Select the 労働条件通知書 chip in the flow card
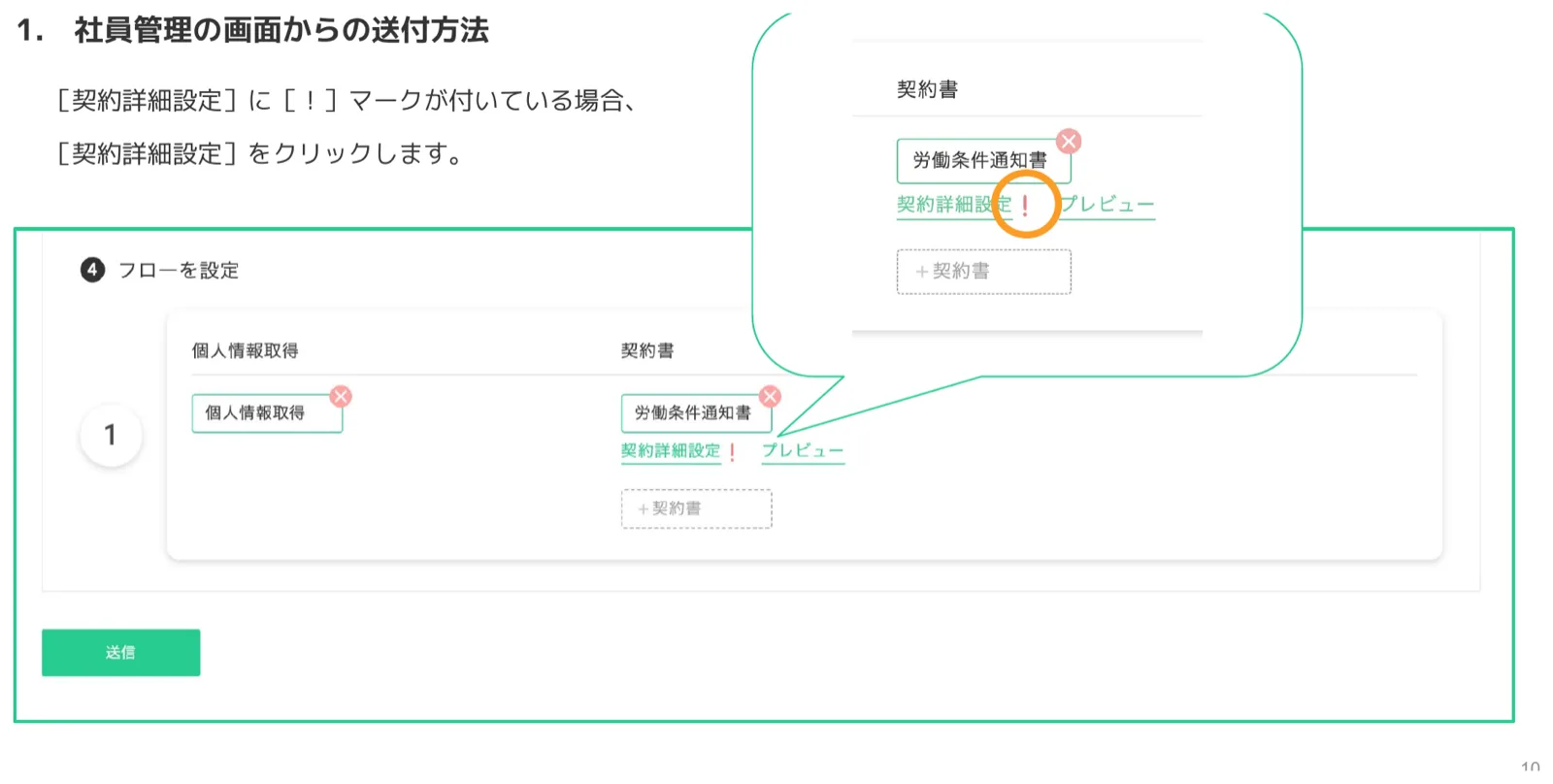Image resolution: width=1553 pixels, height=784 pixels. click(696, 413)
